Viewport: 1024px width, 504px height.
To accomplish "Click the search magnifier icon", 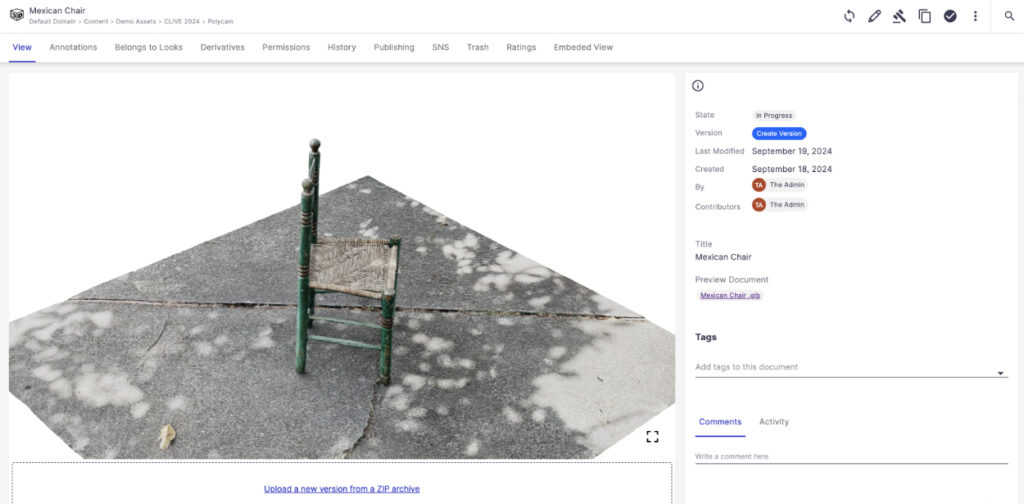I will pos(1009,16).
